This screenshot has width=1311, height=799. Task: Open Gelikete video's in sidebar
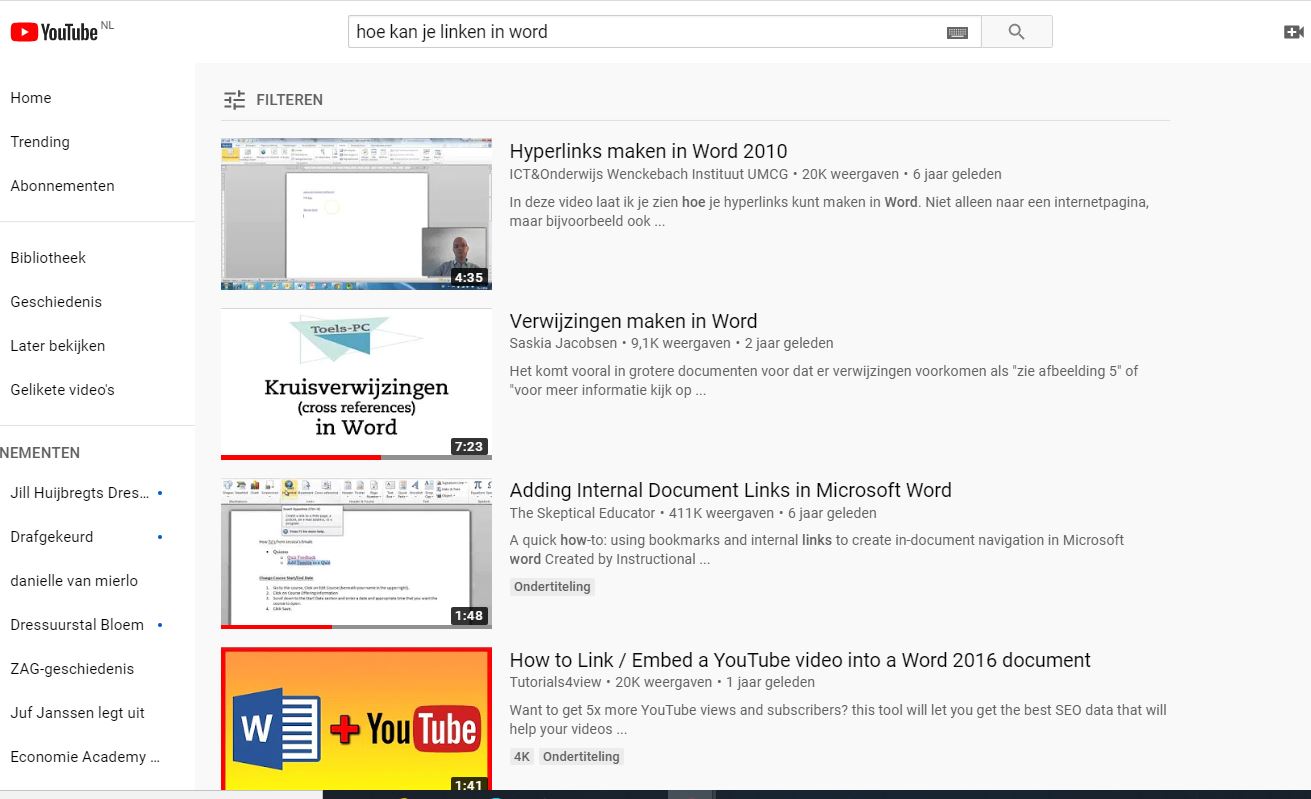coord(62,390)
